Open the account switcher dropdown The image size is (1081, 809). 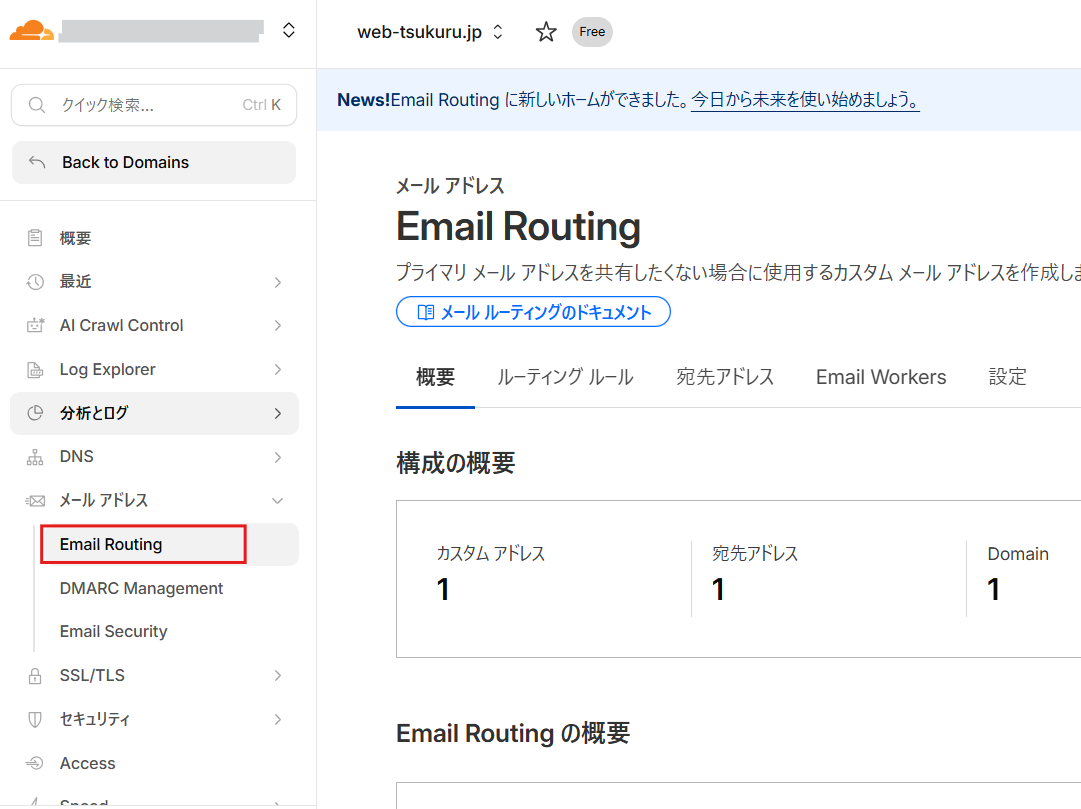[x=289, y=30]
